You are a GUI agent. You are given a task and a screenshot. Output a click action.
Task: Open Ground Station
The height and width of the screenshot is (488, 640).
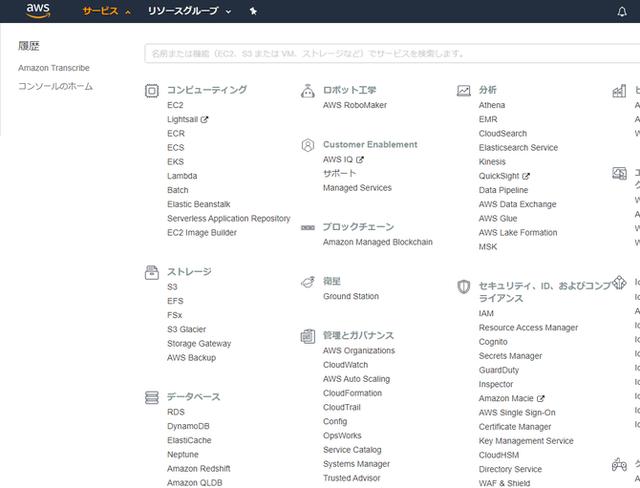click(351, 296)
